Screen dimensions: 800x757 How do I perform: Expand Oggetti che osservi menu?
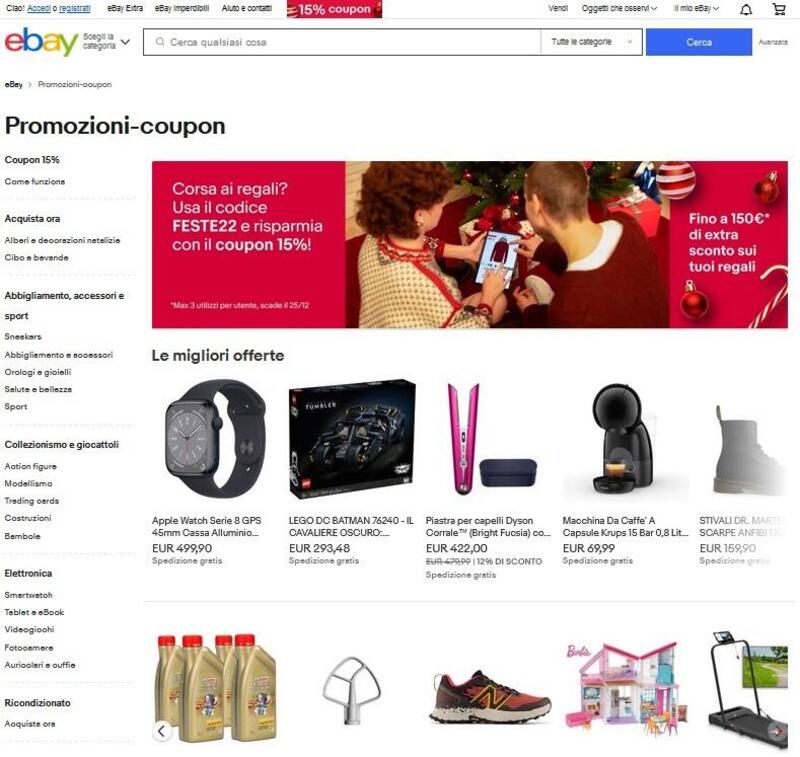(x=619, y=9)
